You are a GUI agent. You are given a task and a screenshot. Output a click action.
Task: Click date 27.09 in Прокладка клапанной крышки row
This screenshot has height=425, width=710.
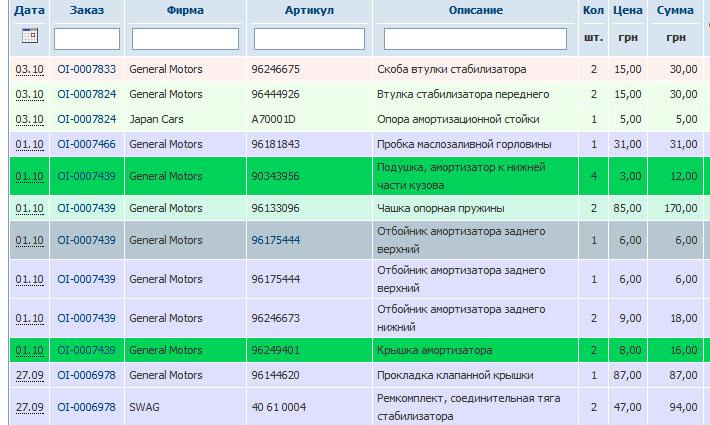tap(29, 375)
